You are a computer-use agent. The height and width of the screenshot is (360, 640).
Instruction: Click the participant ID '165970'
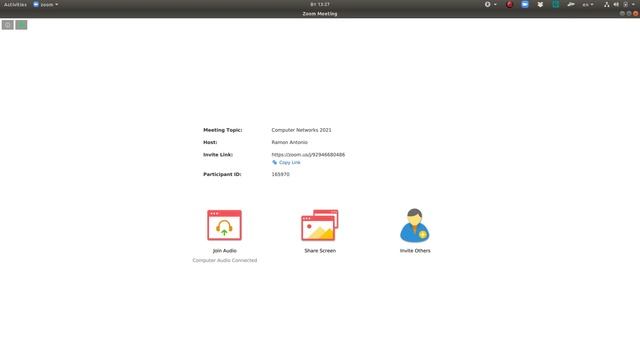280,174
